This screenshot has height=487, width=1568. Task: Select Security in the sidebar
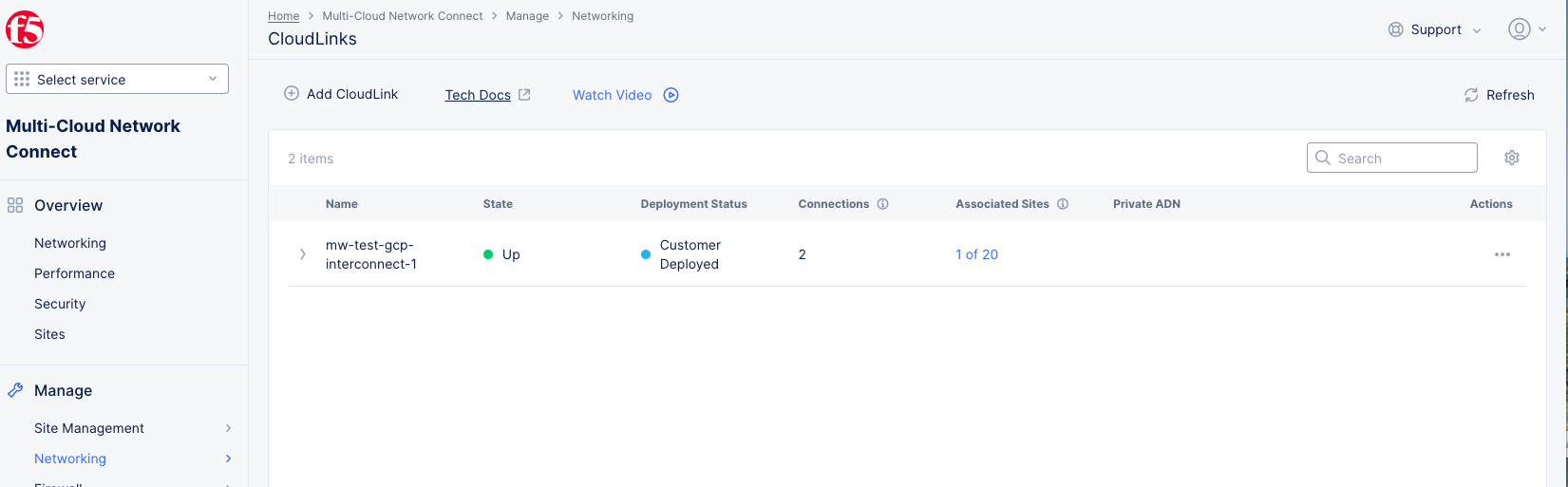click(x=60, y=304)
